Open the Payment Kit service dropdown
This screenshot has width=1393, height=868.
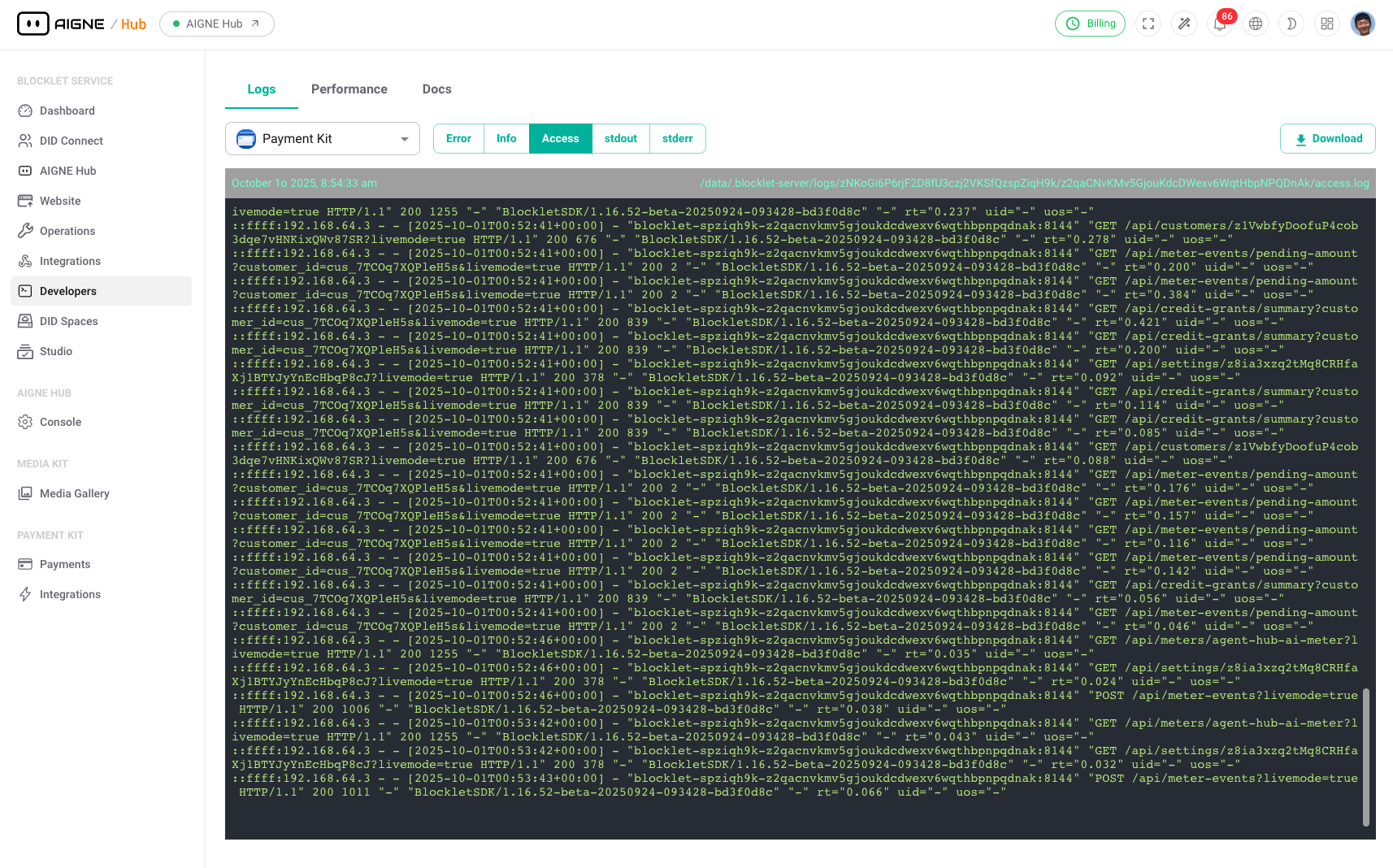[322, 138]
